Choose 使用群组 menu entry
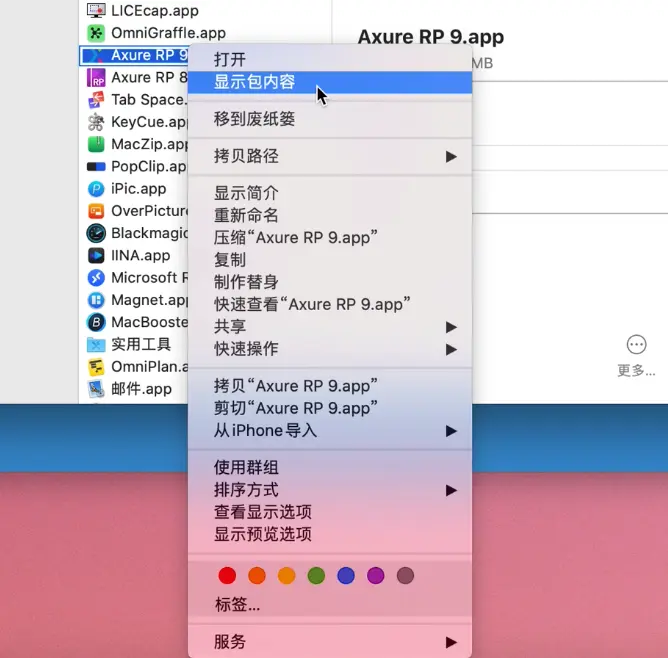This screenshot has width=668, height=658. (x=330, y=468)
